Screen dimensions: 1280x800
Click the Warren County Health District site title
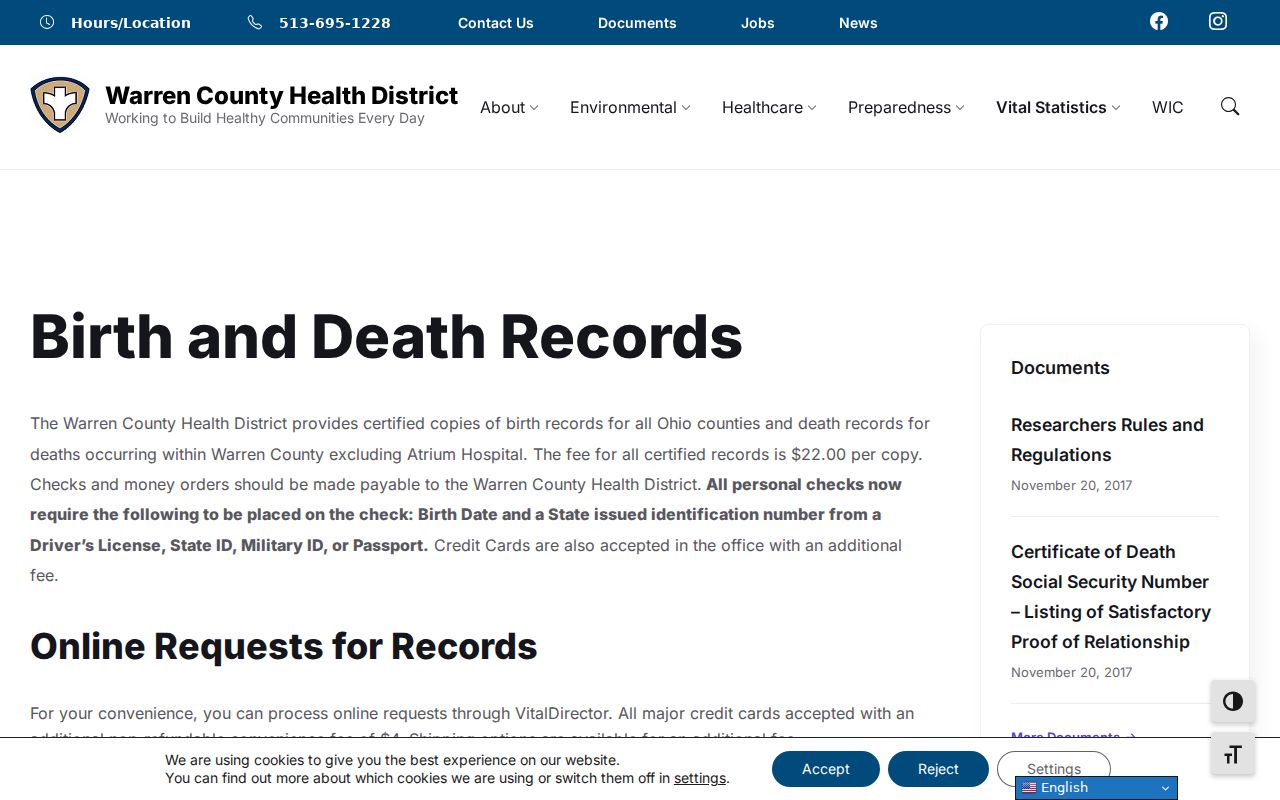tap(282, 95)
